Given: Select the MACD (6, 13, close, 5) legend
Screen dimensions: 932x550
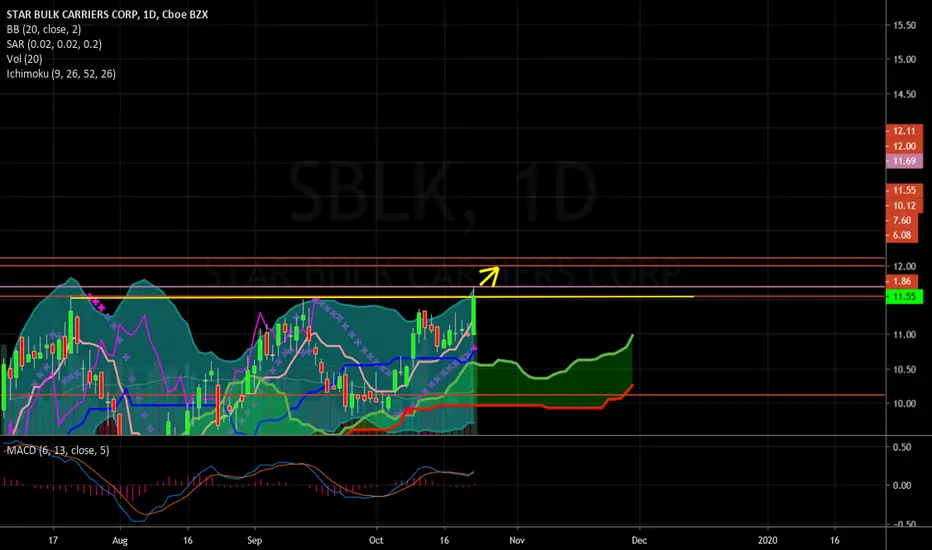Looking at the screenshot, I should [x=58, y=450].
